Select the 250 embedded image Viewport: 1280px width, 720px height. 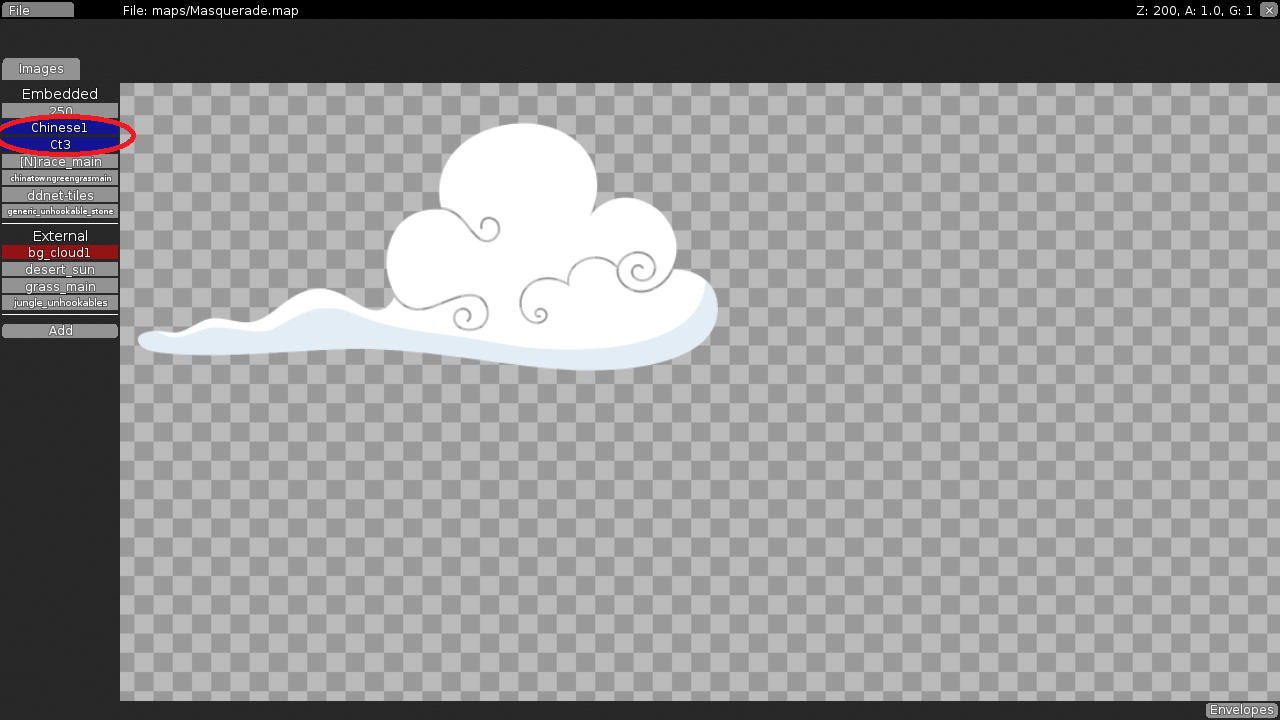[x=60, y=111]
